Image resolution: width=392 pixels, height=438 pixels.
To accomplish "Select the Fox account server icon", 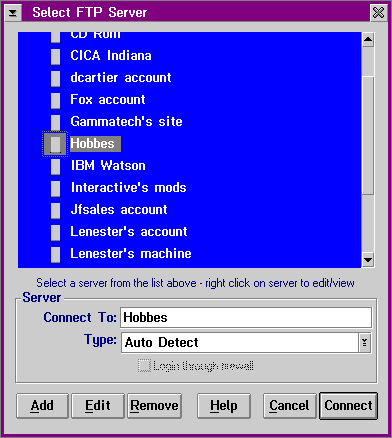I will 56,100.
